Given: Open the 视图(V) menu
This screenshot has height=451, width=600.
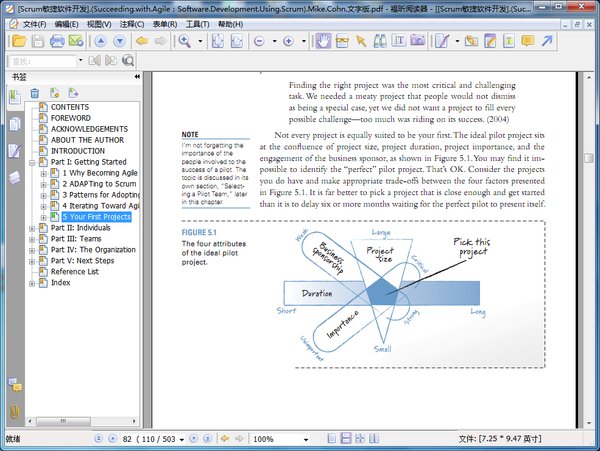Looking at the screenshot, I should point(99,24).
